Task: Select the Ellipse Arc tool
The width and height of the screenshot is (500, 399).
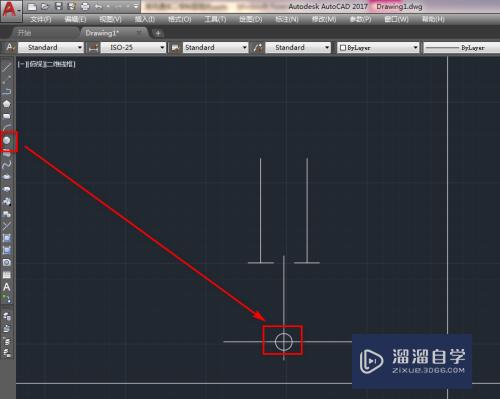Action: pos(7,189)
